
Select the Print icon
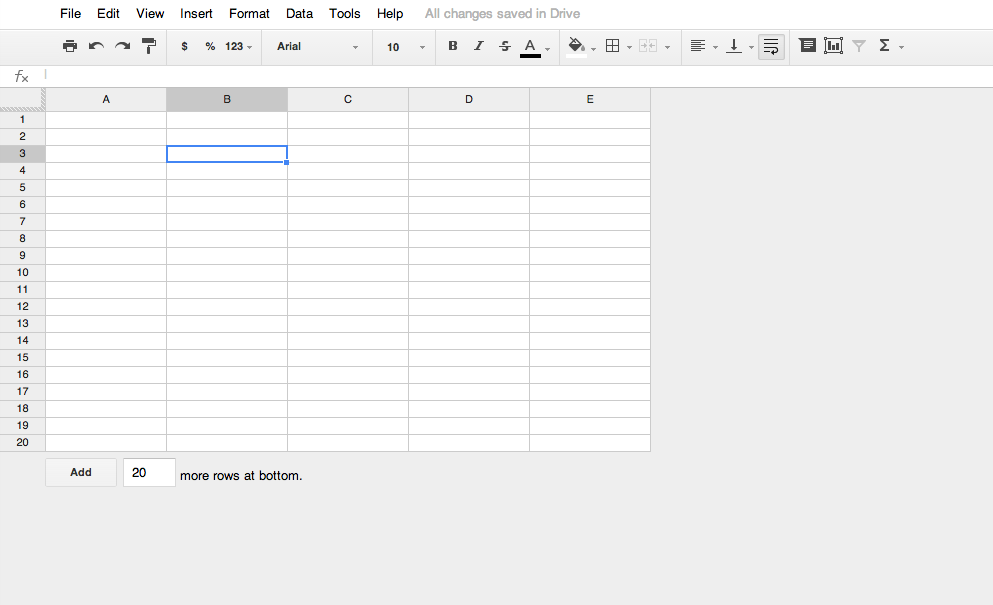tap(70, 46)
